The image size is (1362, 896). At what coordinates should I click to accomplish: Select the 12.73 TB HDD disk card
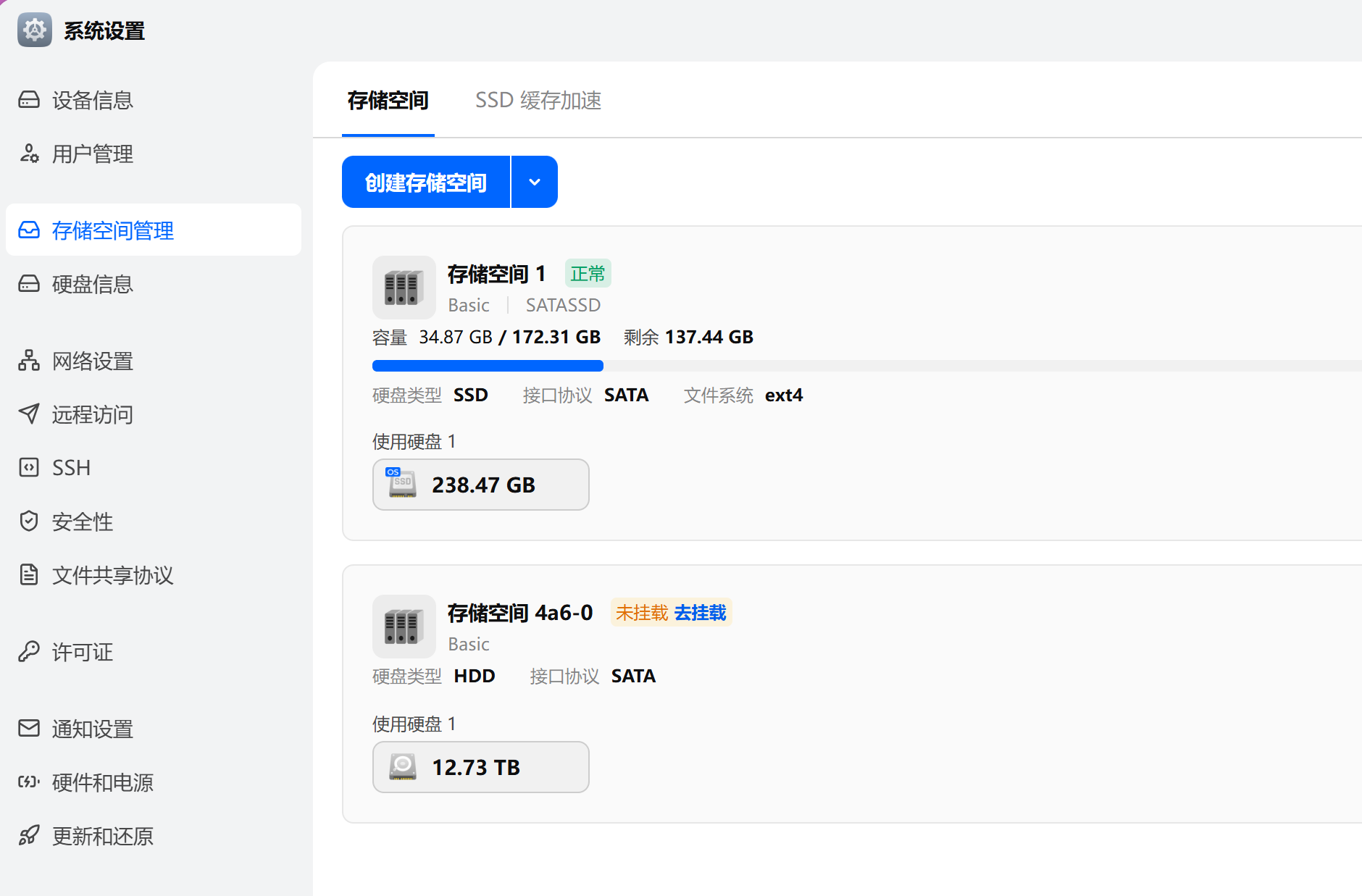pos(480,767)
